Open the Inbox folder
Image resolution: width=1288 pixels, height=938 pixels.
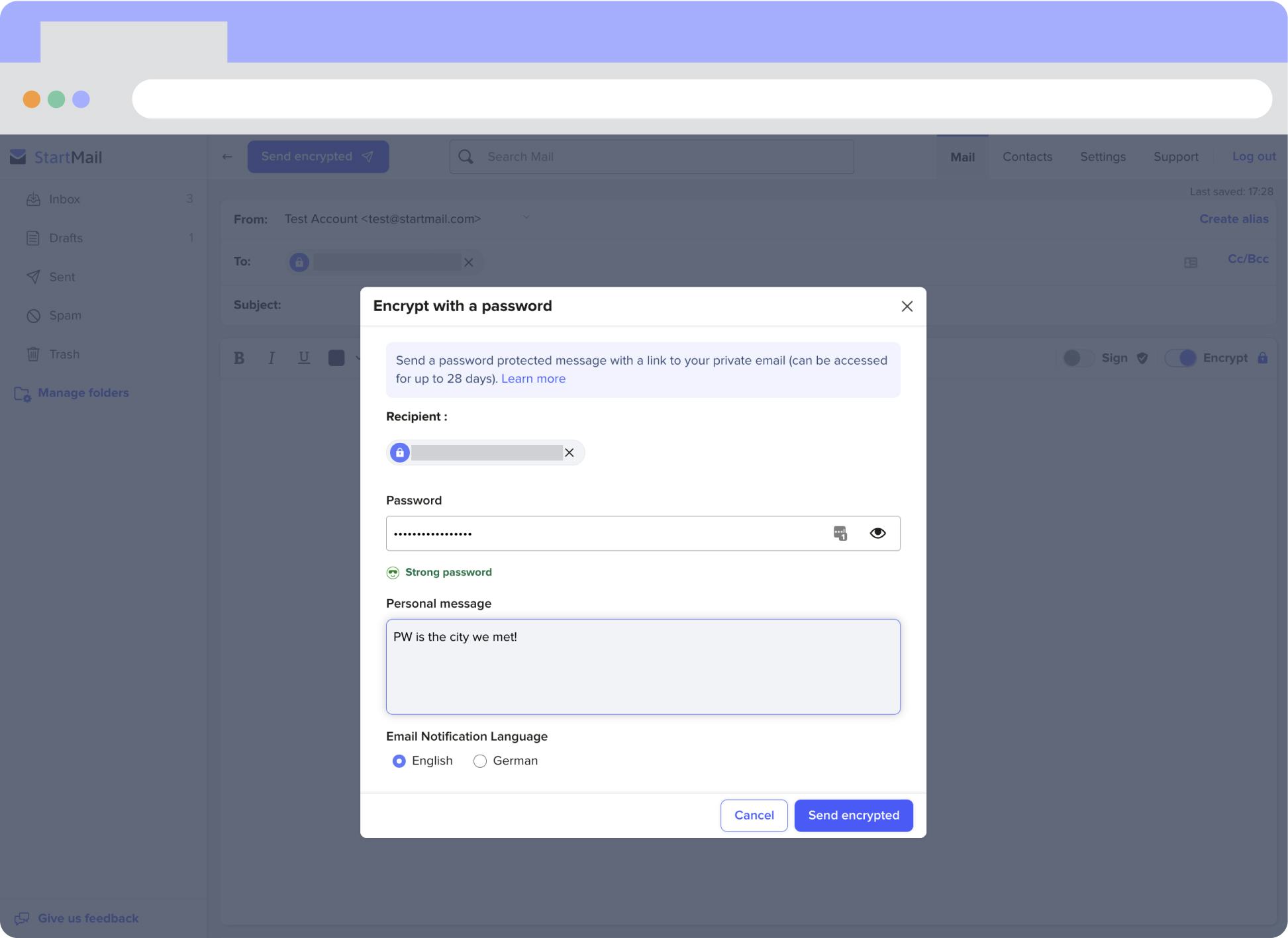point(64,199)
